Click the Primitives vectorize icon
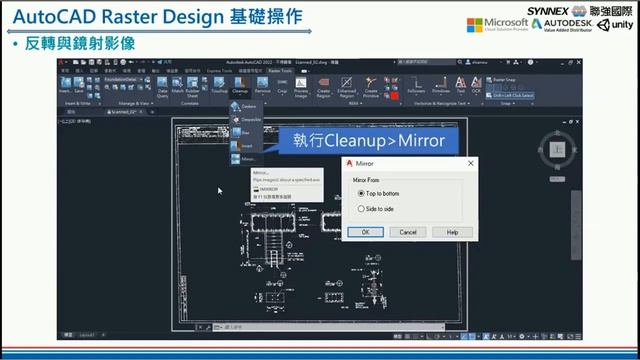The width and height of the screenshot is (640, 360). tap(440, 85)
